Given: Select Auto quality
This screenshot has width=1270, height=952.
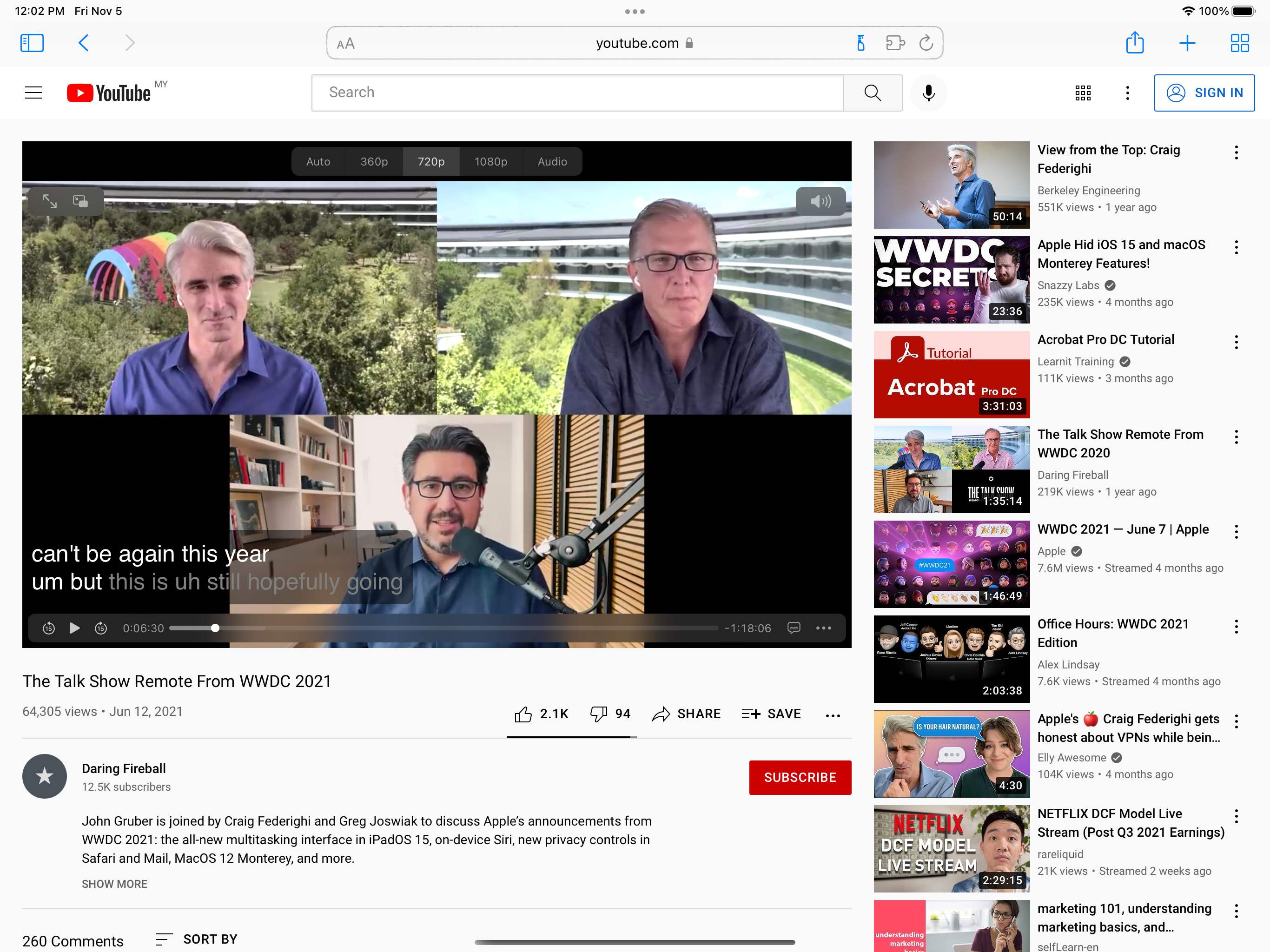Looking at the screenshot, I should pyautogui.click(x=318, y=161).
